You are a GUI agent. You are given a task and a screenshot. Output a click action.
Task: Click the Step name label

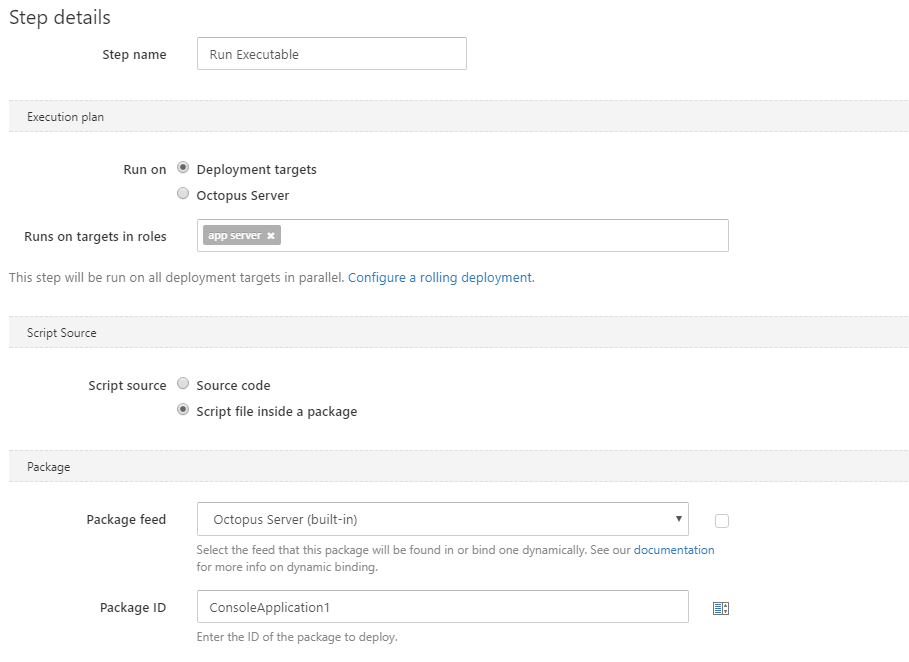click(x=134, y=55)
